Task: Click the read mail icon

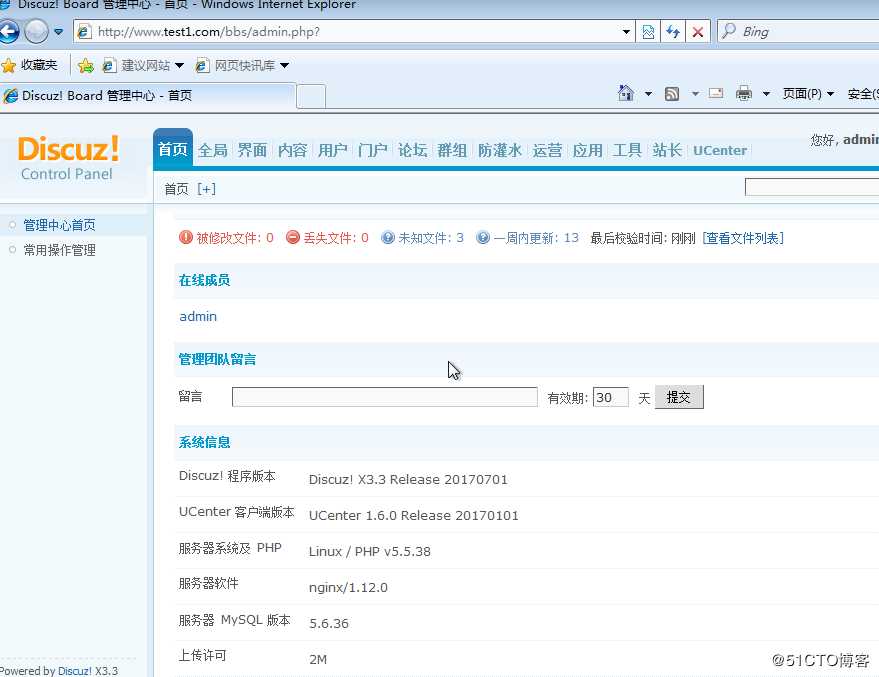Action: [x=716, y=94]
